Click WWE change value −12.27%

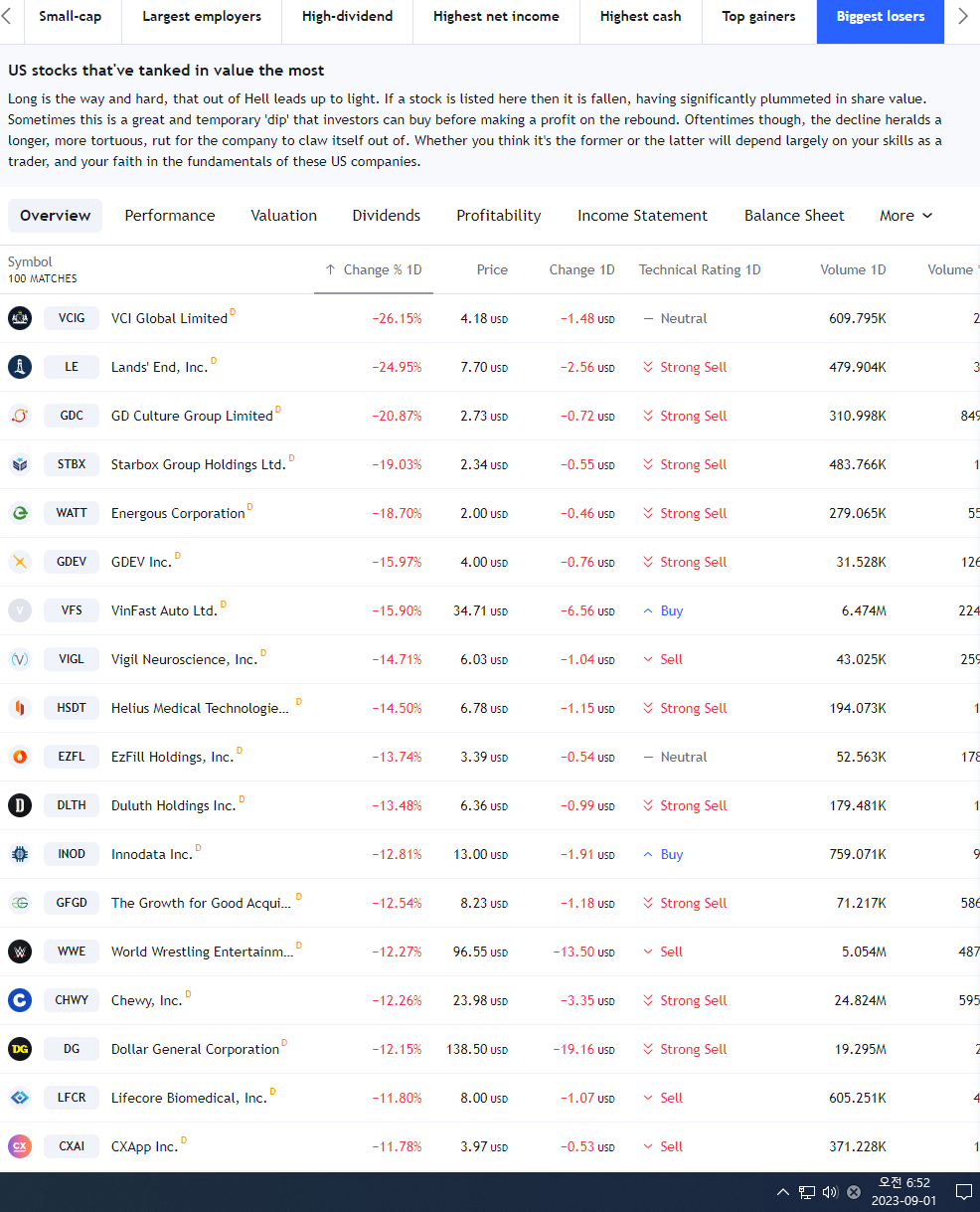tap(397, 952)
